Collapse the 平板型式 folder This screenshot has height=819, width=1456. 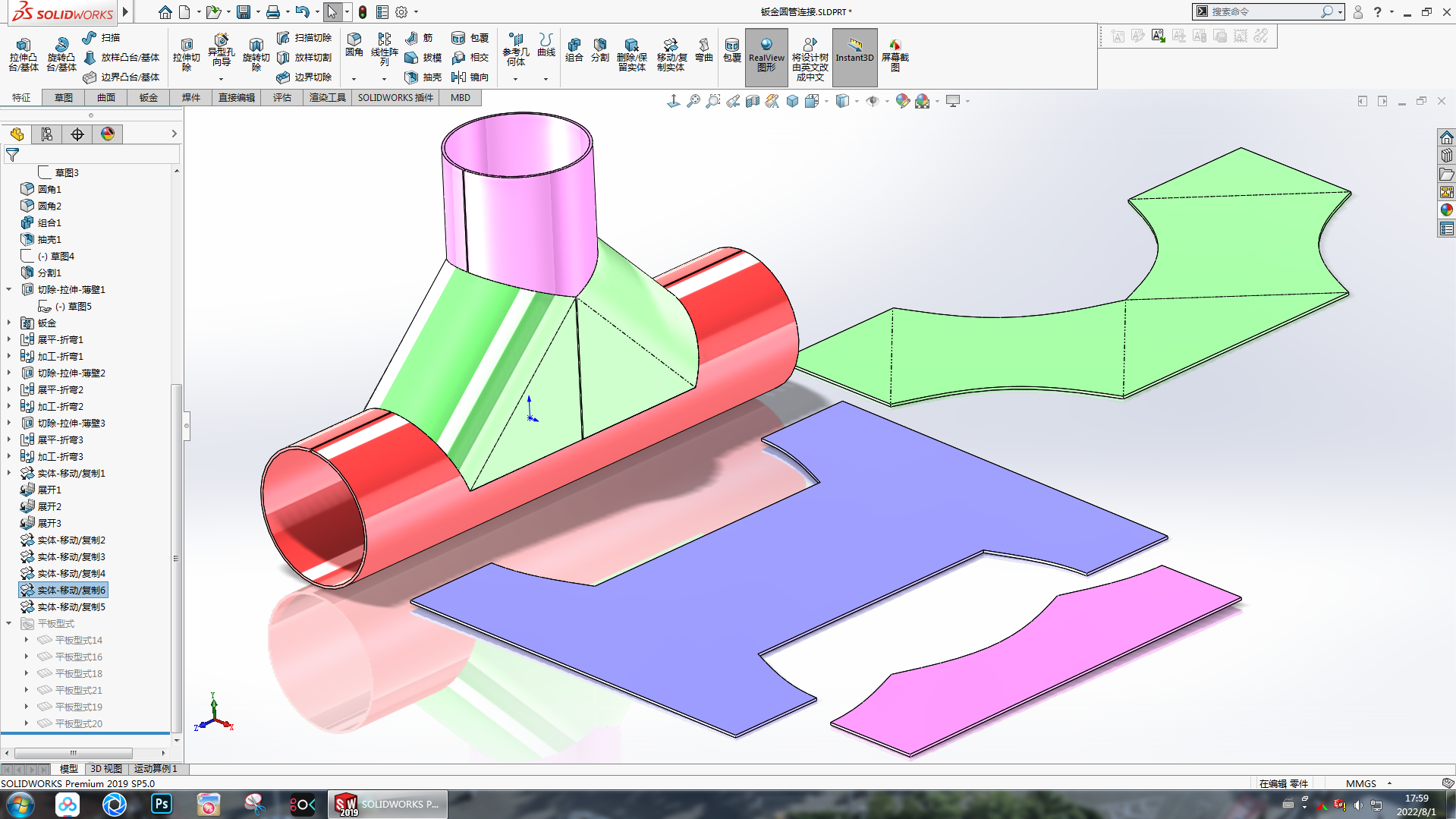click(x=9, y=623)
